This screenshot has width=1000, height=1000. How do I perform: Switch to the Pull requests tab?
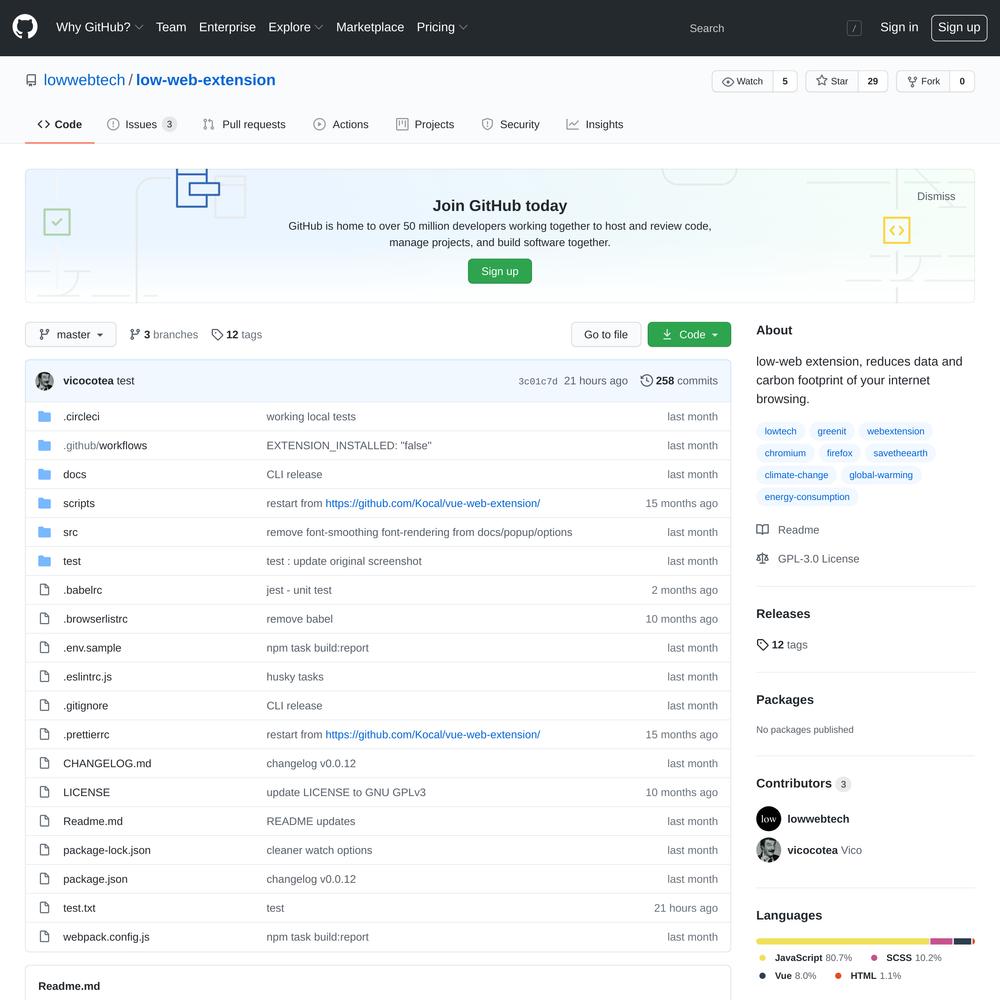point(244,124)
